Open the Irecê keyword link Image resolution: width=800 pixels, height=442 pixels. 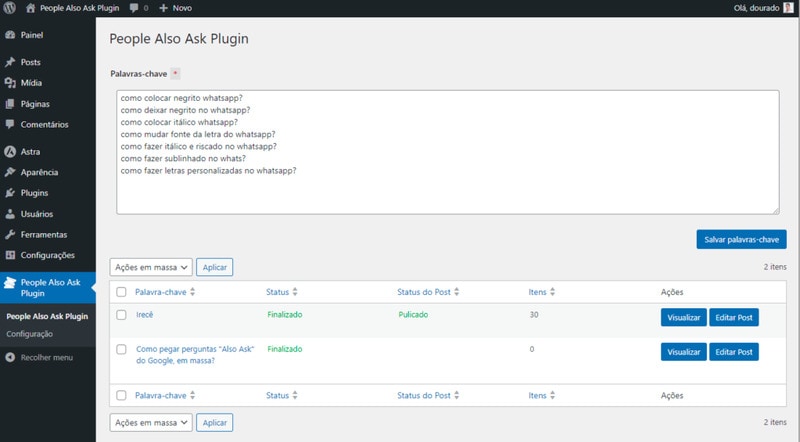144,315
